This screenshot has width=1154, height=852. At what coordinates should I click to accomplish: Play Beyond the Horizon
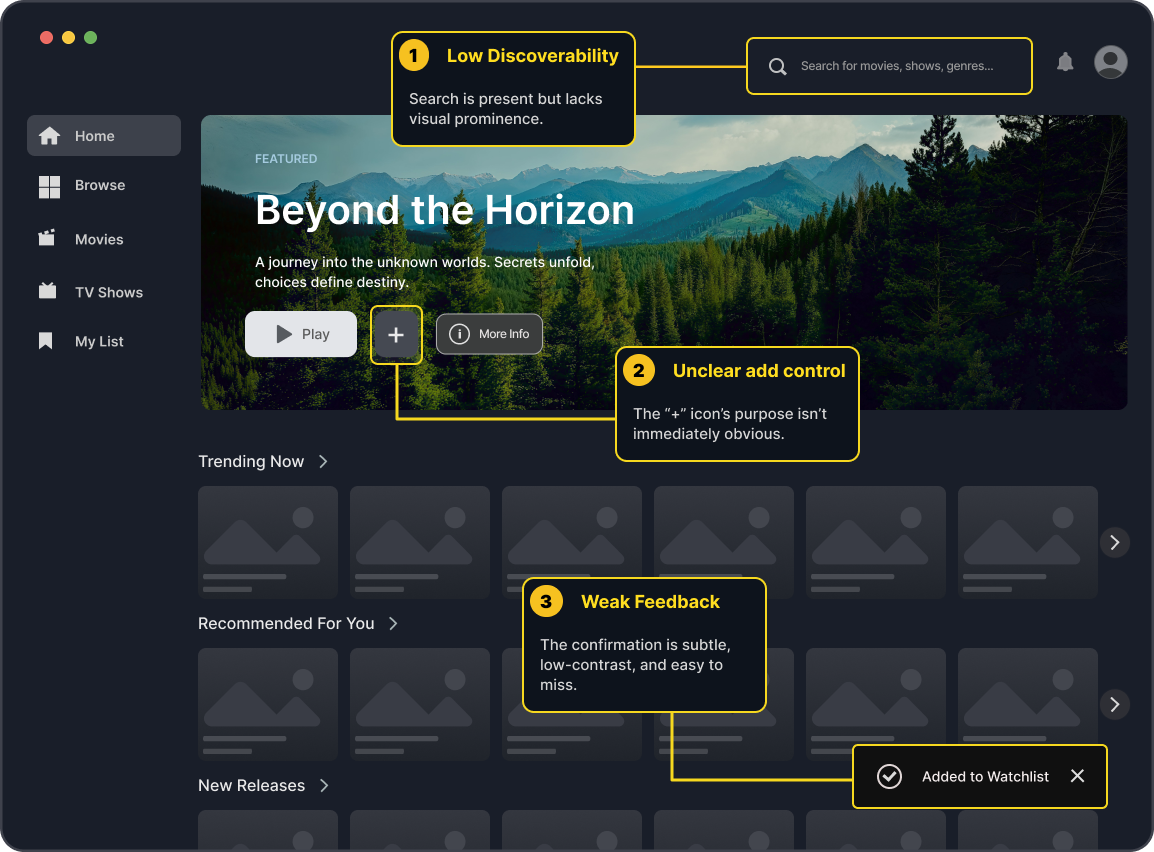point(301,334)
